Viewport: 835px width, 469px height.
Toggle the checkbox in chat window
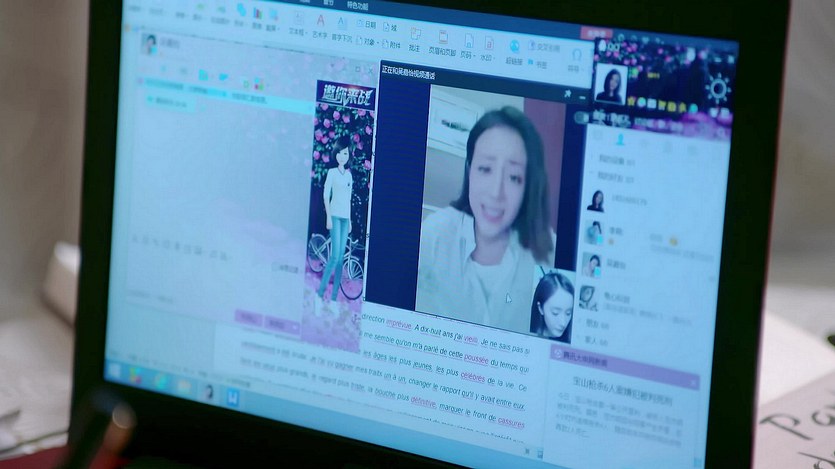(276, 268)
